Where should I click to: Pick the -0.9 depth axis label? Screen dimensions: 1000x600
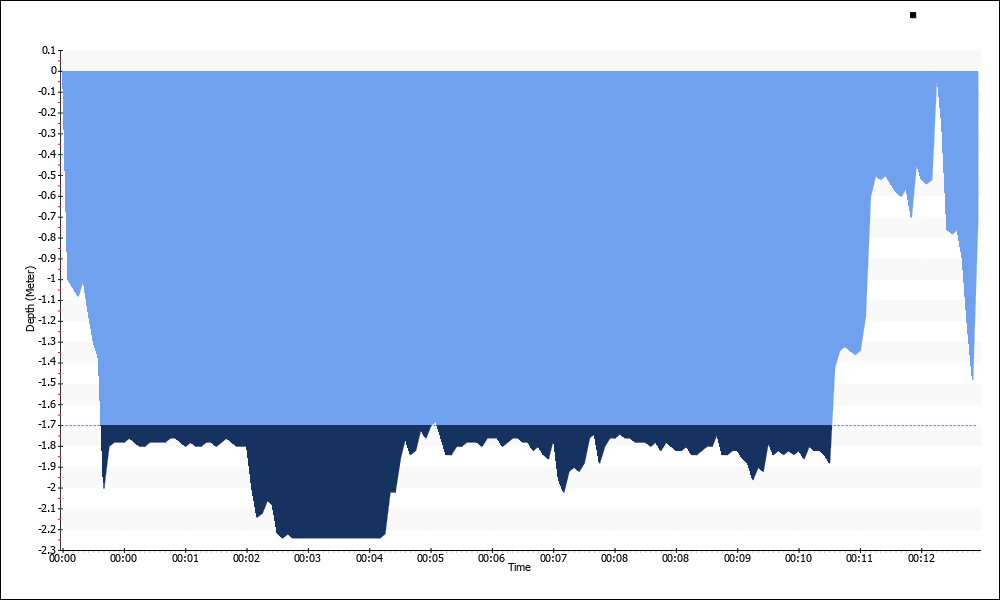47,258
